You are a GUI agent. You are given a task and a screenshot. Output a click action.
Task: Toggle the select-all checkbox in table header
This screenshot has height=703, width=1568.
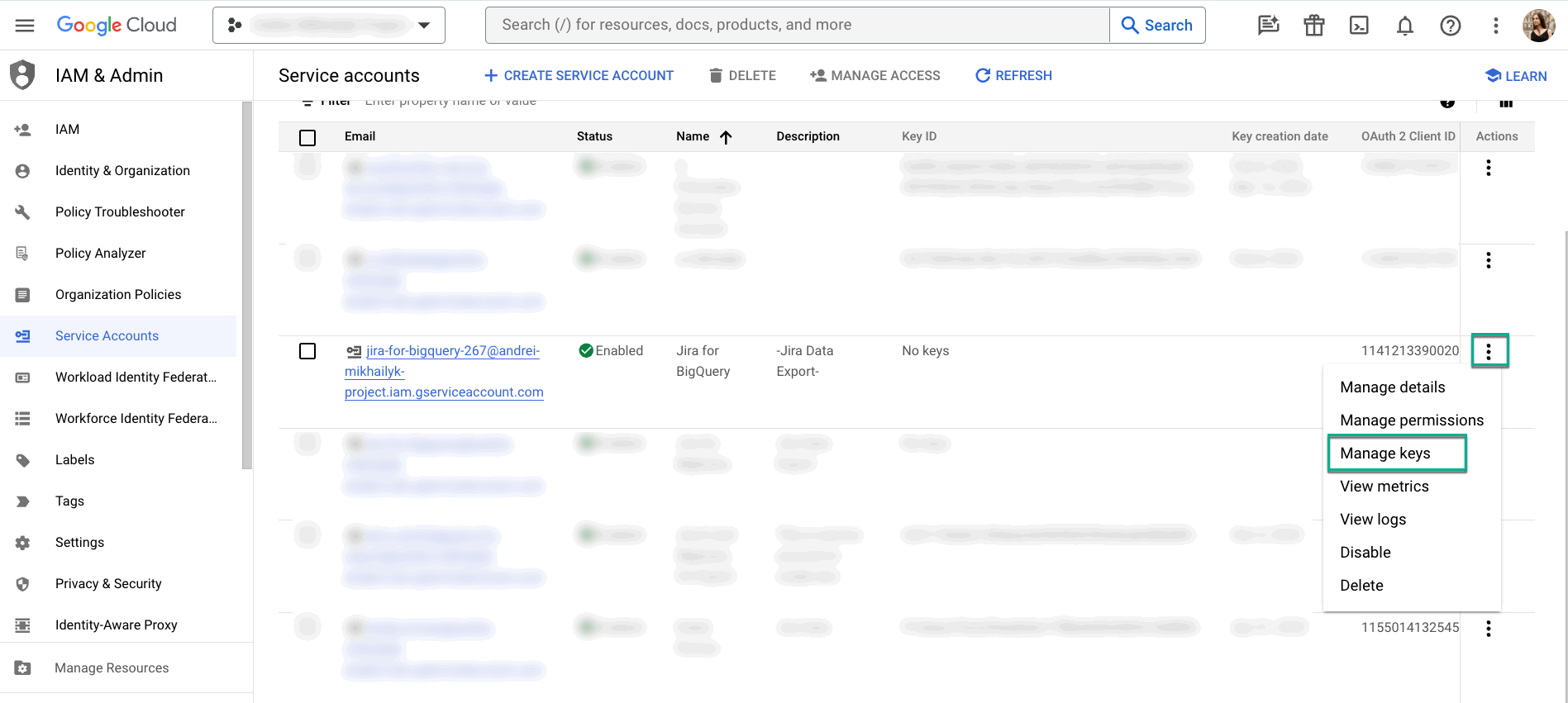307,137
